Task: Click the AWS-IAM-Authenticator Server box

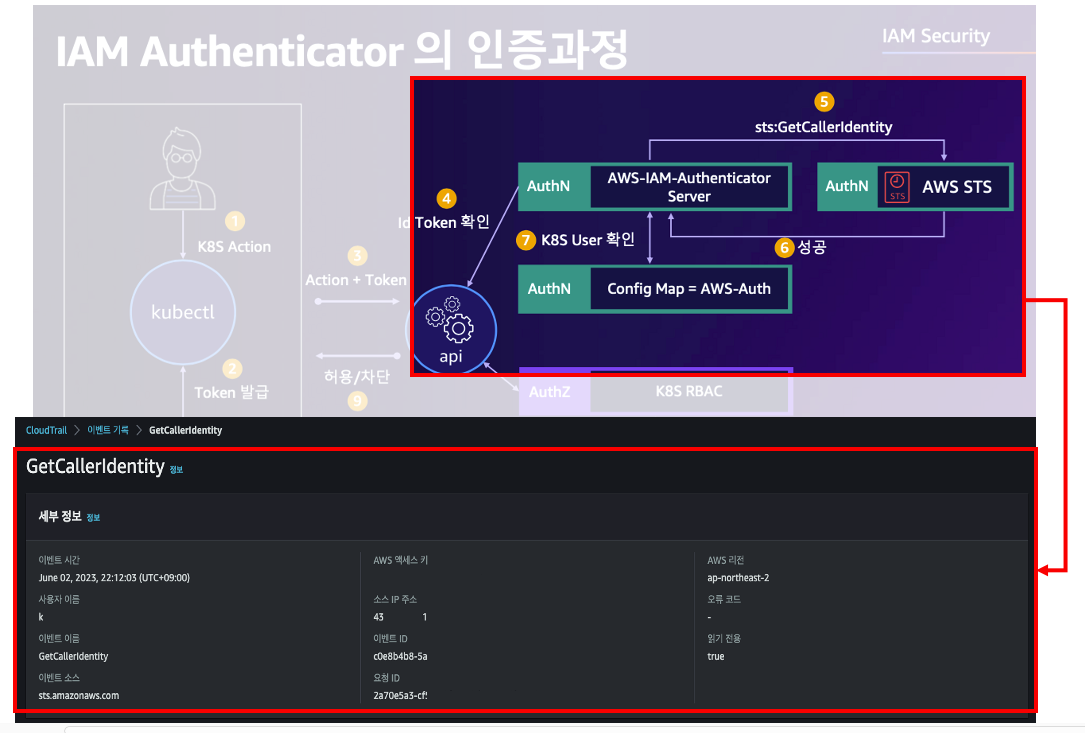Action: click(x=689, y=187)
